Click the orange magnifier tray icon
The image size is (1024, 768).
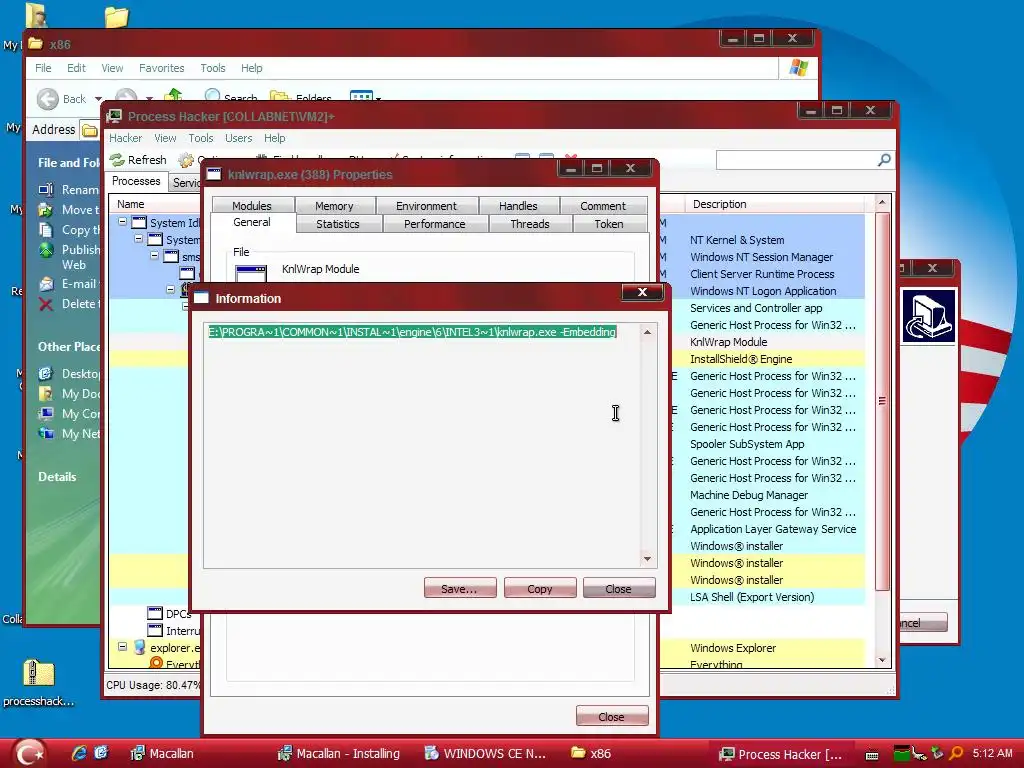click(x=956, y=754)
